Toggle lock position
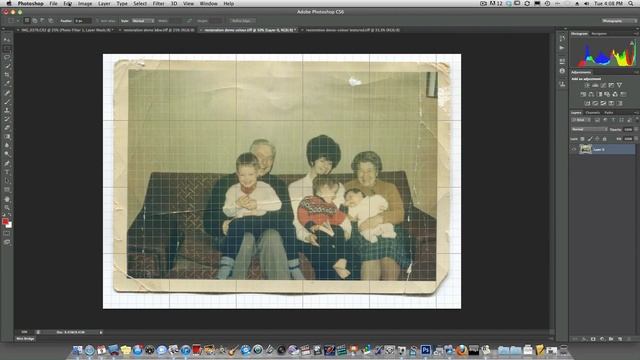 pyautogui.click(x=597, y=139)
